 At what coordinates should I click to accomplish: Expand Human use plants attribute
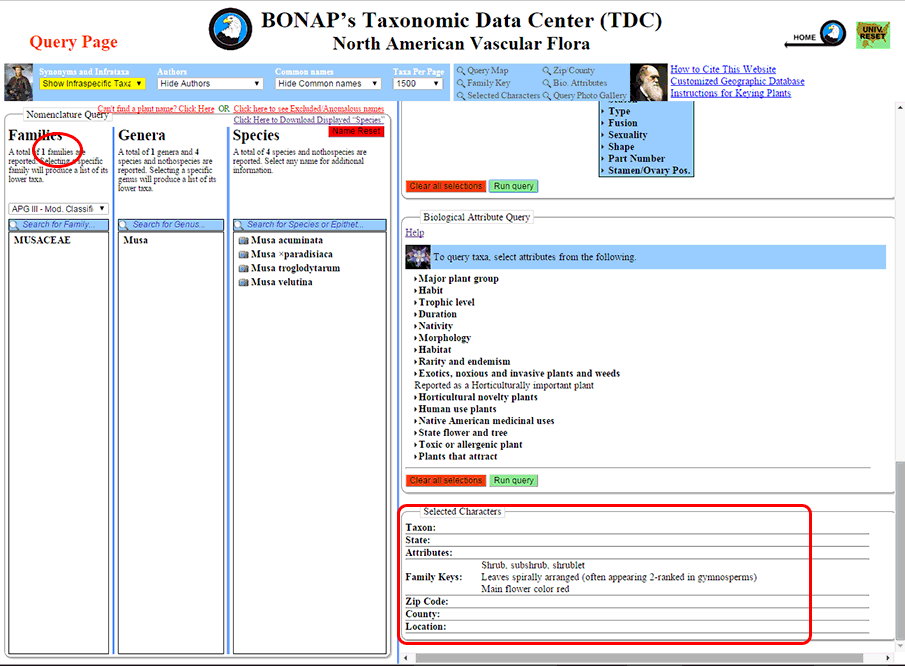(455, 409)
